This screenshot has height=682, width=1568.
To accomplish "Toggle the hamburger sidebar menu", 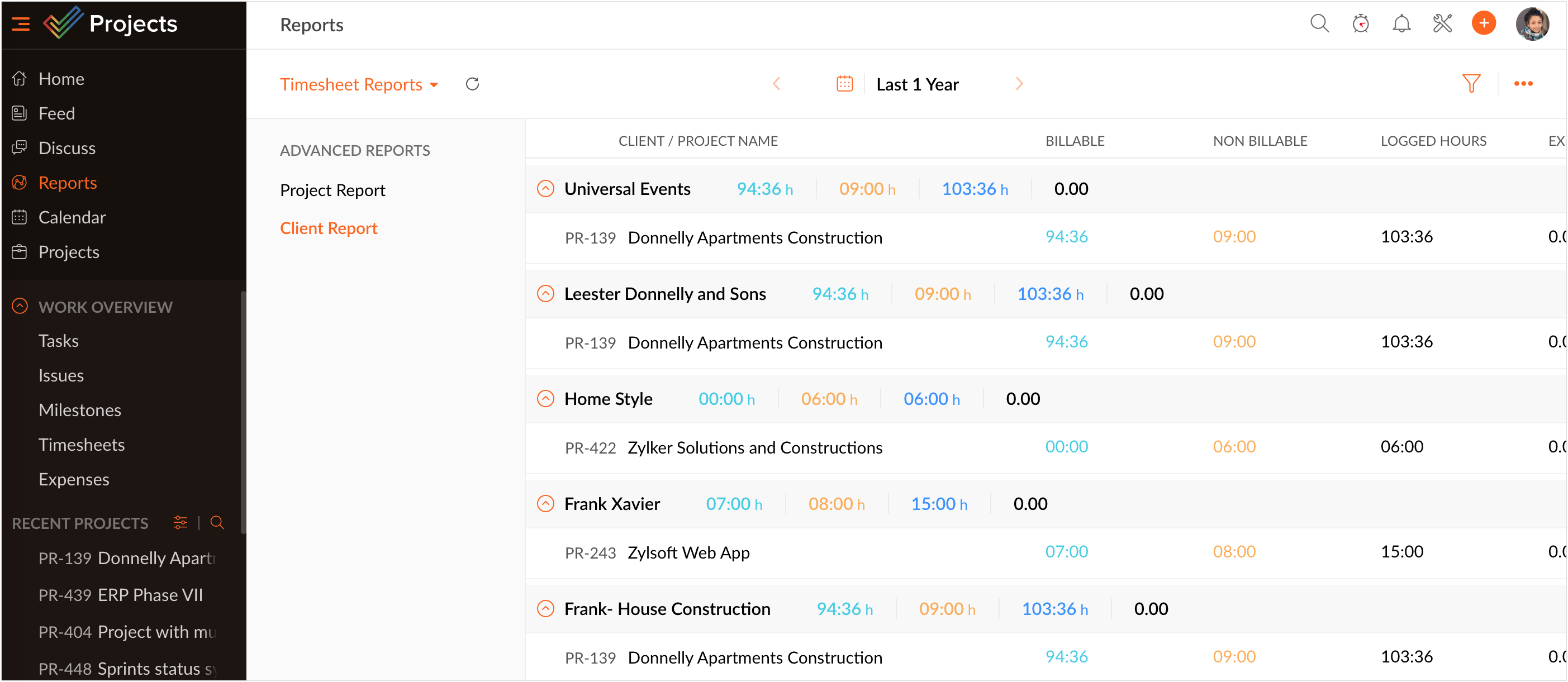I will (21, 25).
